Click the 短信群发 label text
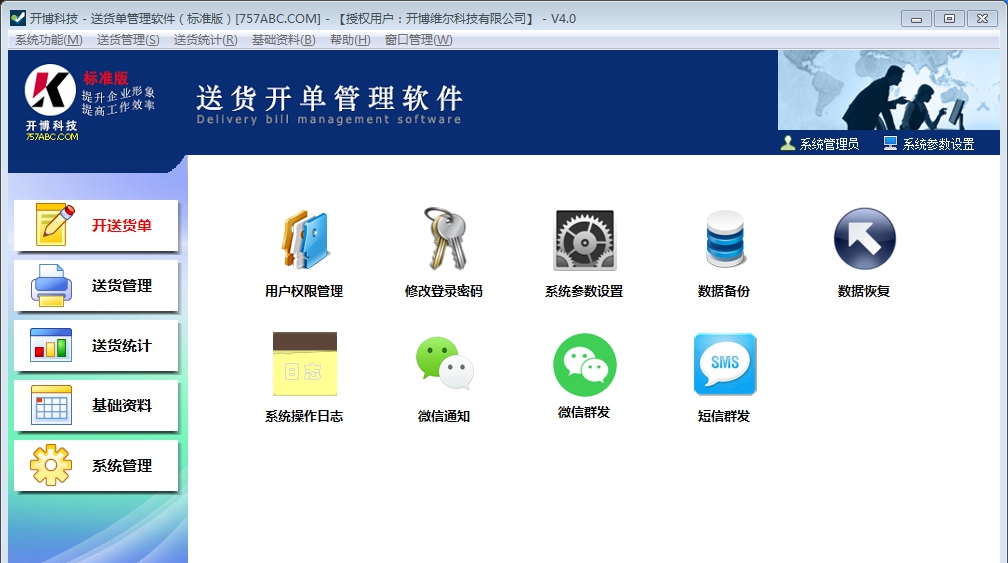Screen dimensions: 1008x563 [724, 416]
